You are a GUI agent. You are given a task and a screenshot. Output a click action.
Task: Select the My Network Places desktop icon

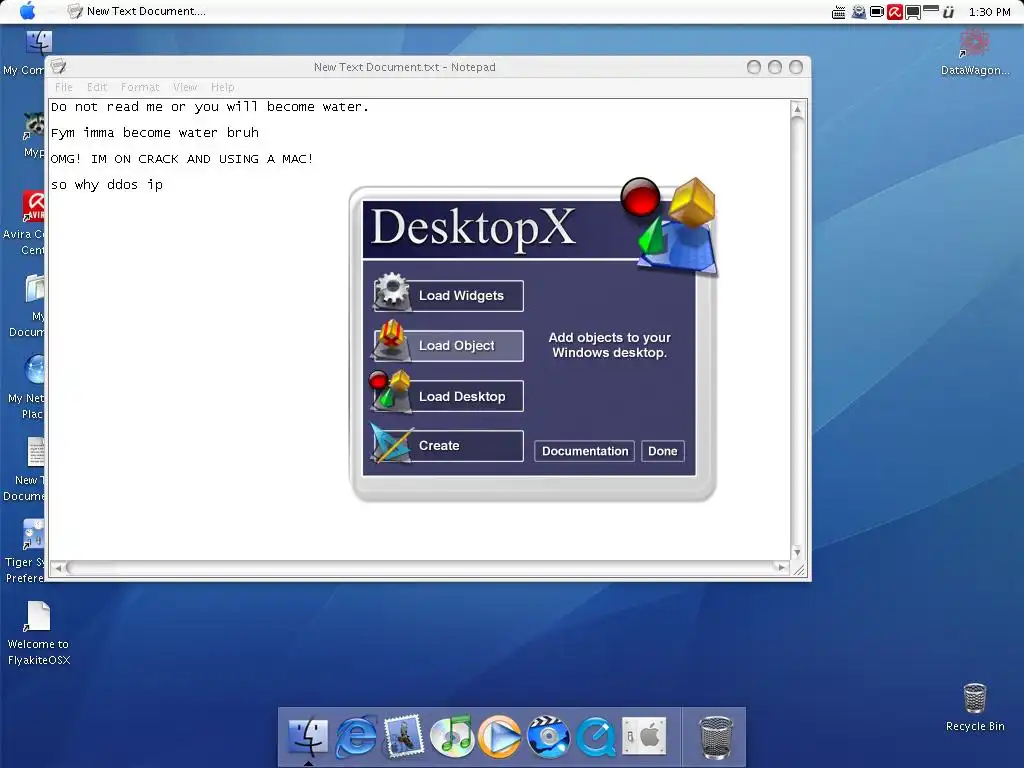[25, 387]
